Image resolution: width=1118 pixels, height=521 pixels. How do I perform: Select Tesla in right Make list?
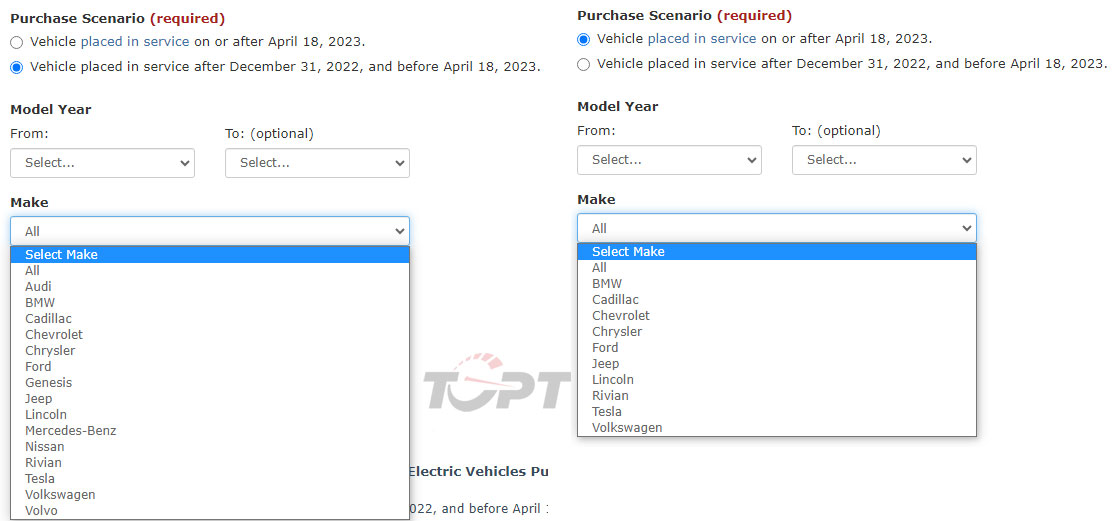click(x=777, y=412)
